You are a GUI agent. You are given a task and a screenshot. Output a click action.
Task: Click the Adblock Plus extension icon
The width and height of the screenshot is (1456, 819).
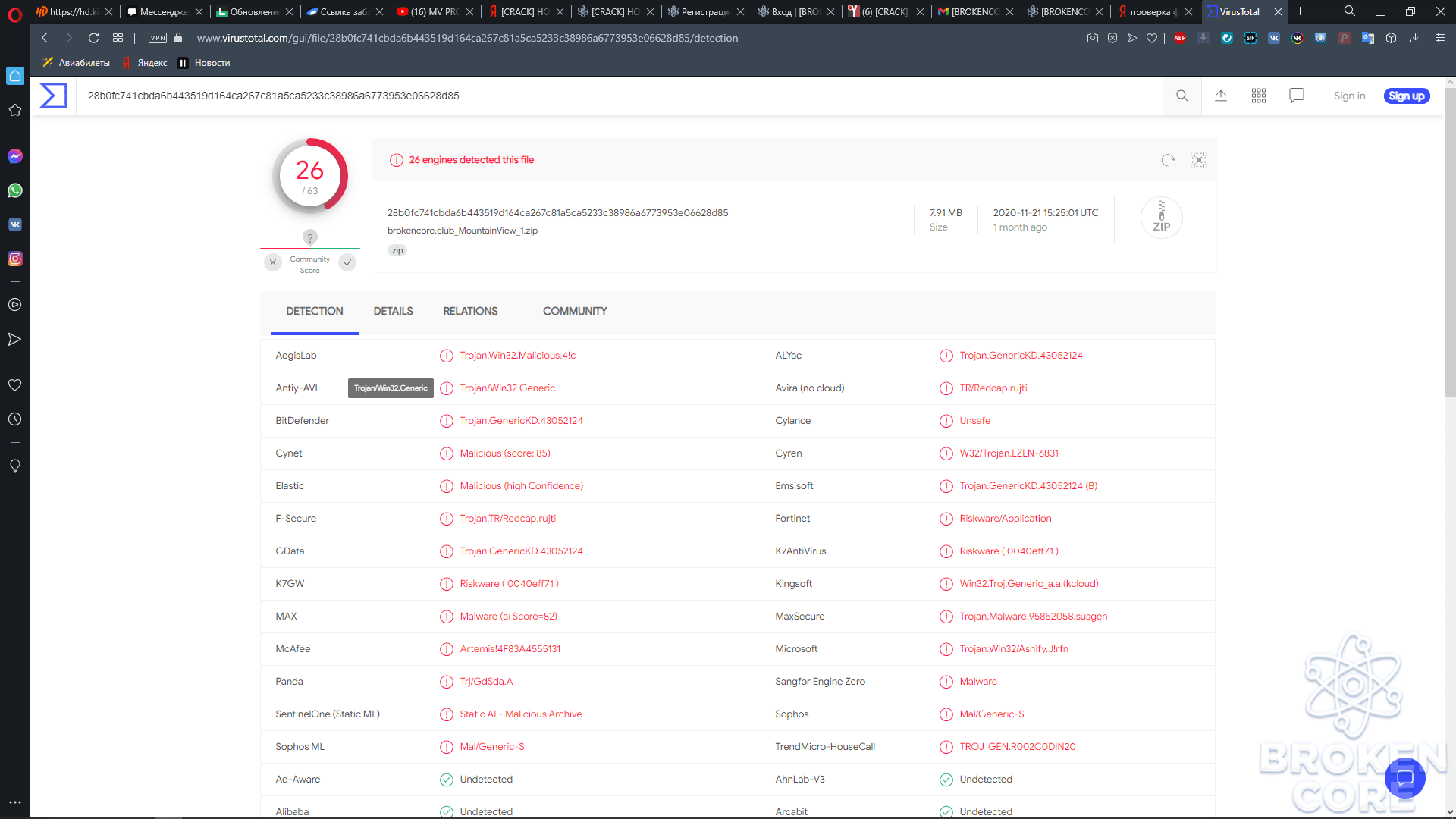[1180, 38]
